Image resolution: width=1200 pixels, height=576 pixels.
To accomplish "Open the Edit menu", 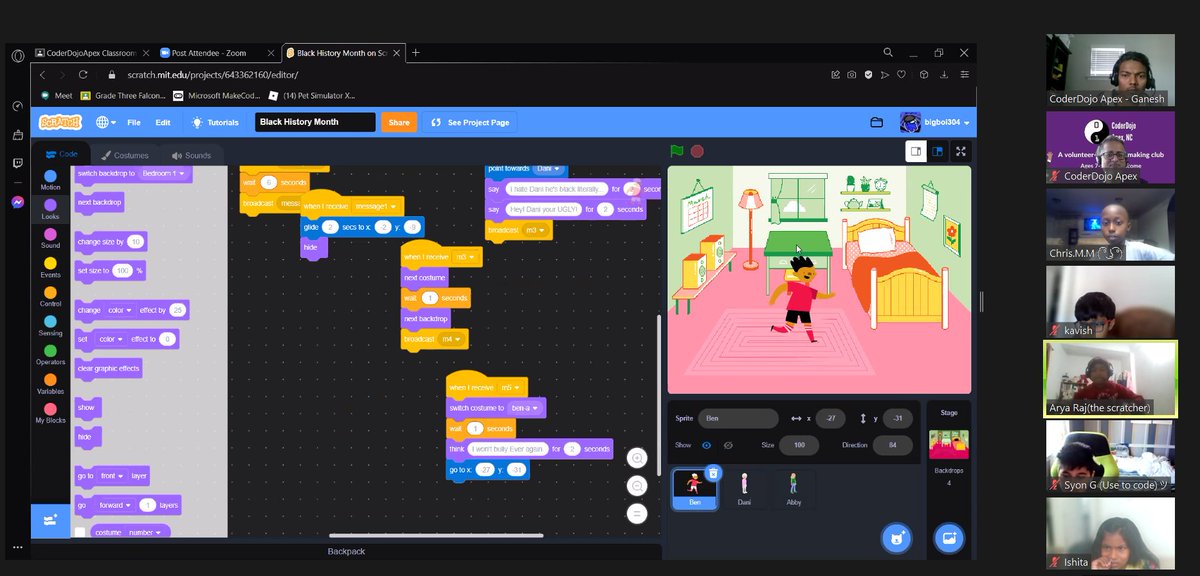I will (x=163, y=122).
